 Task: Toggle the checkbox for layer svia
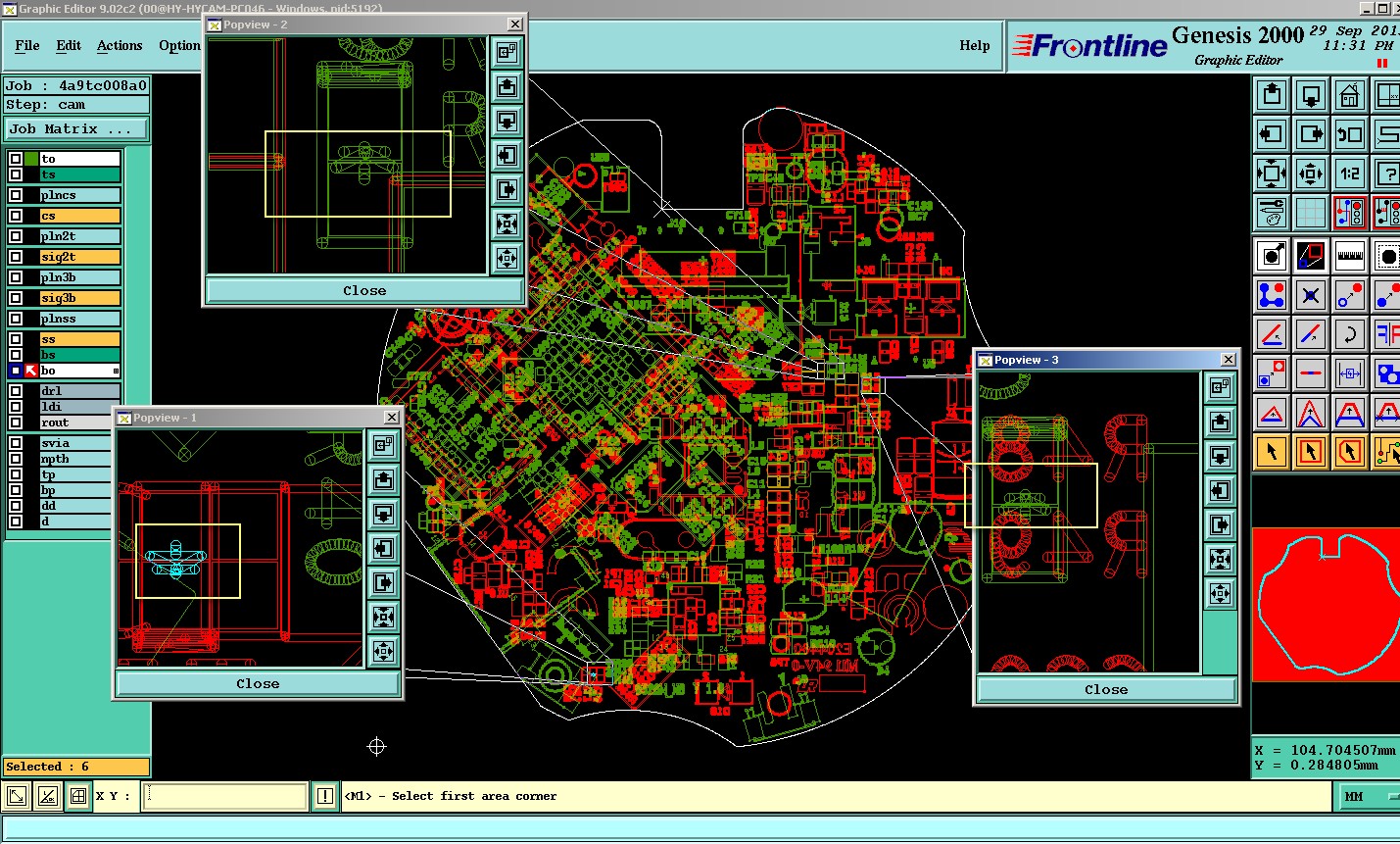[x=16, y=443]
